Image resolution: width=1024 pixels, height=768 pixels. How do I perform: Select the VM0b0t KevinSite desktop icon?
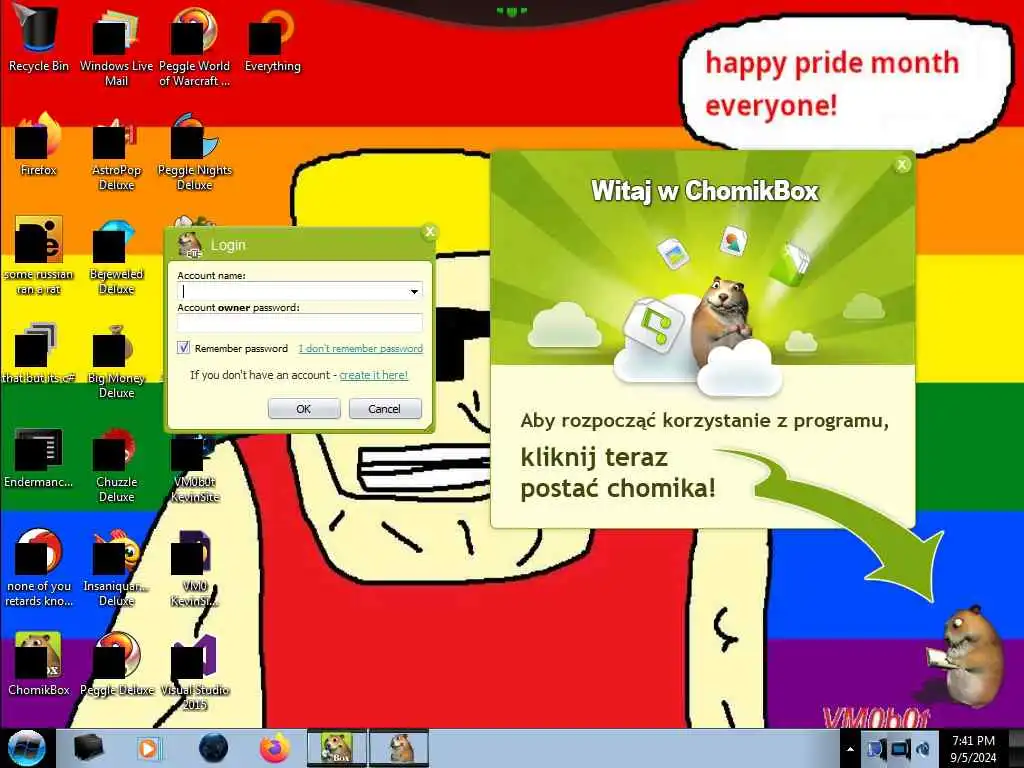[195, 469]
